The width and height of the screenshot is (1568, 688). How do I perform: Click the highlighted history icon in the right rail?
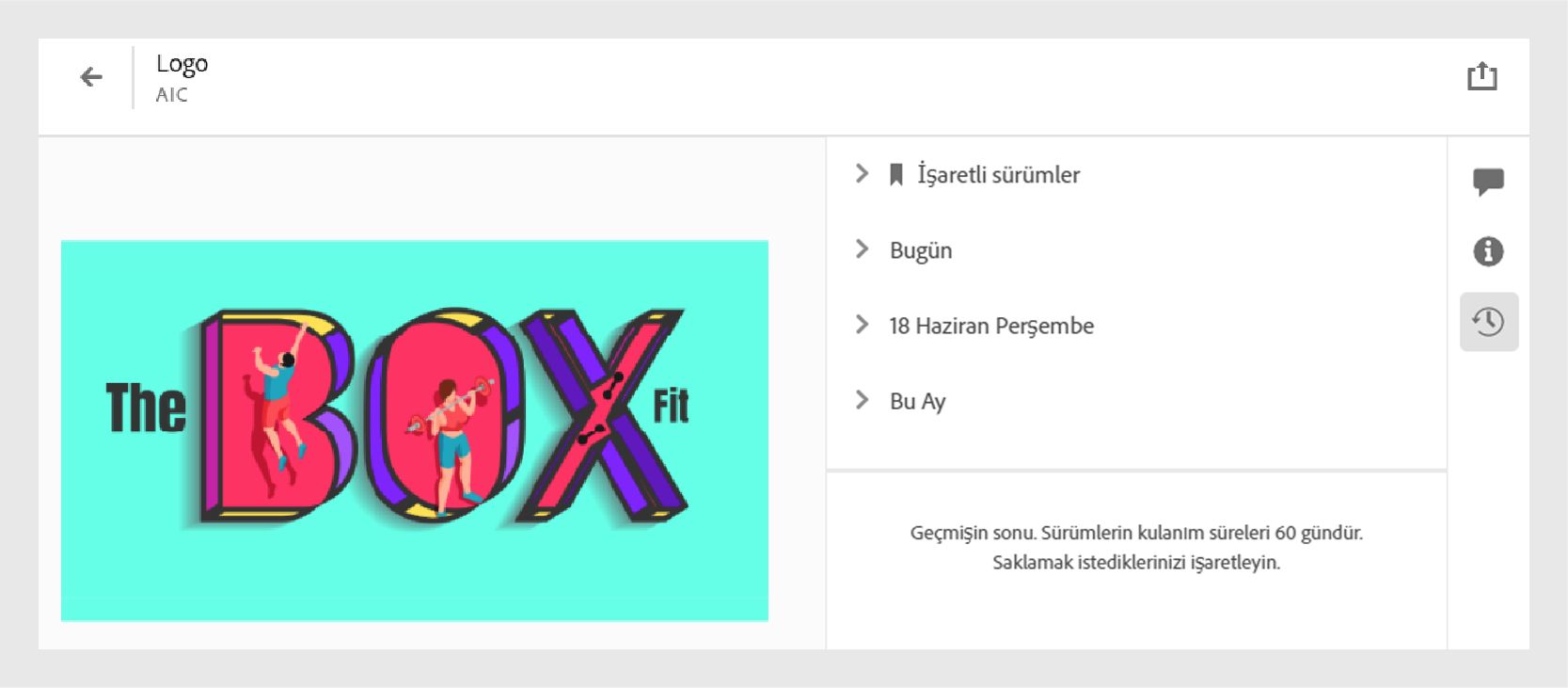1489,321
